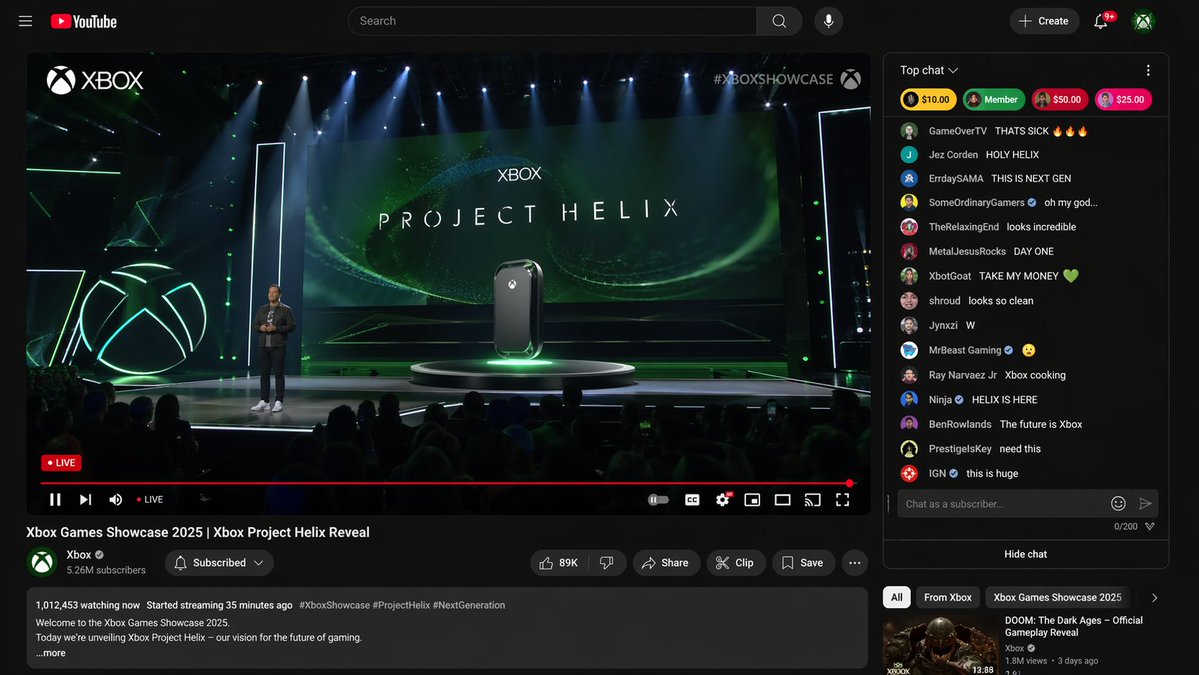
Task: Hide chat panel
Action: [x=1025, y=554]
